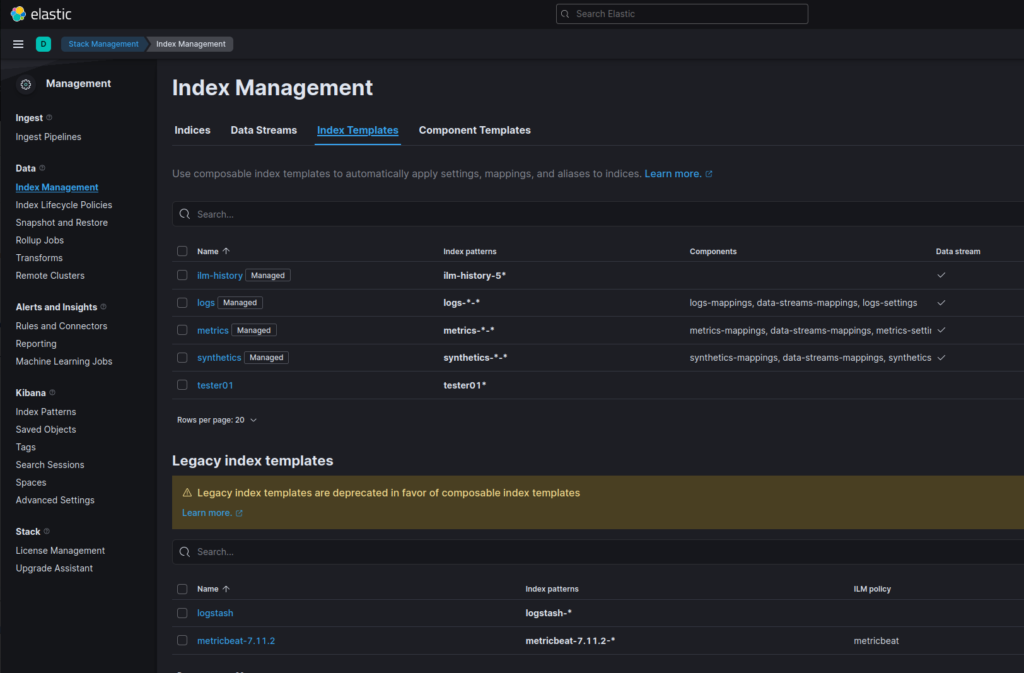The height and width of the screenshot is (673, 1024).
Task: Click the magnifier icon in legacy templates search
Action: tap(185, 552)
